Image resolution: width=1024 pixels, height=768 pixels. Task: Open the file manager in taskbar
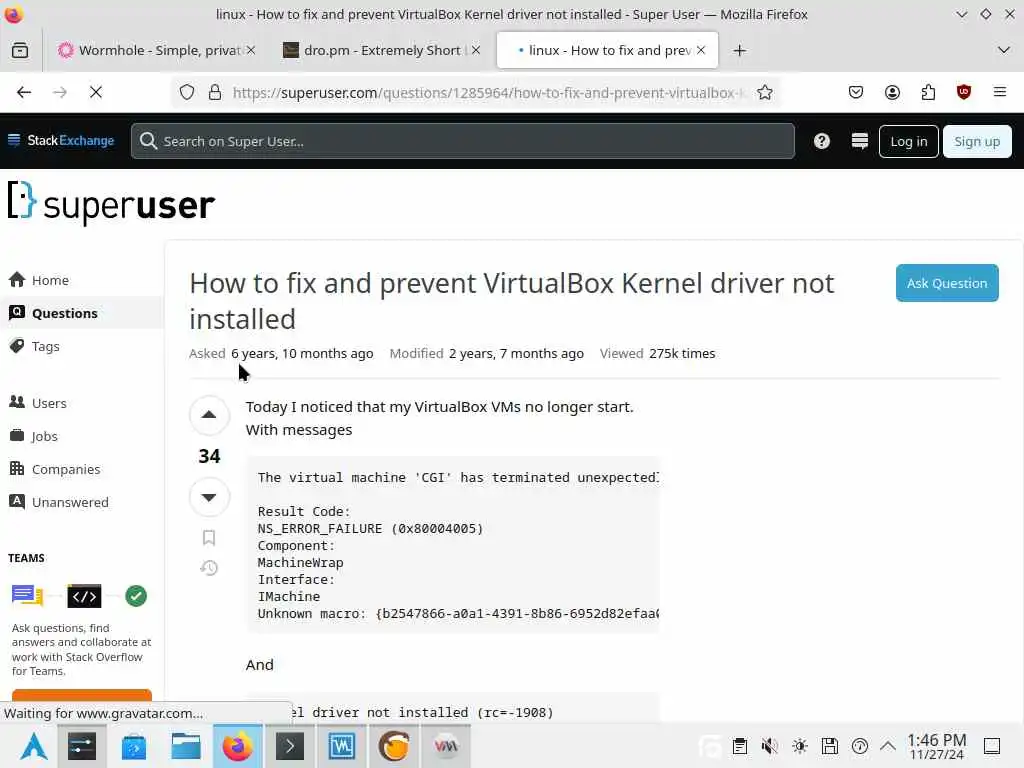point(185,746)
